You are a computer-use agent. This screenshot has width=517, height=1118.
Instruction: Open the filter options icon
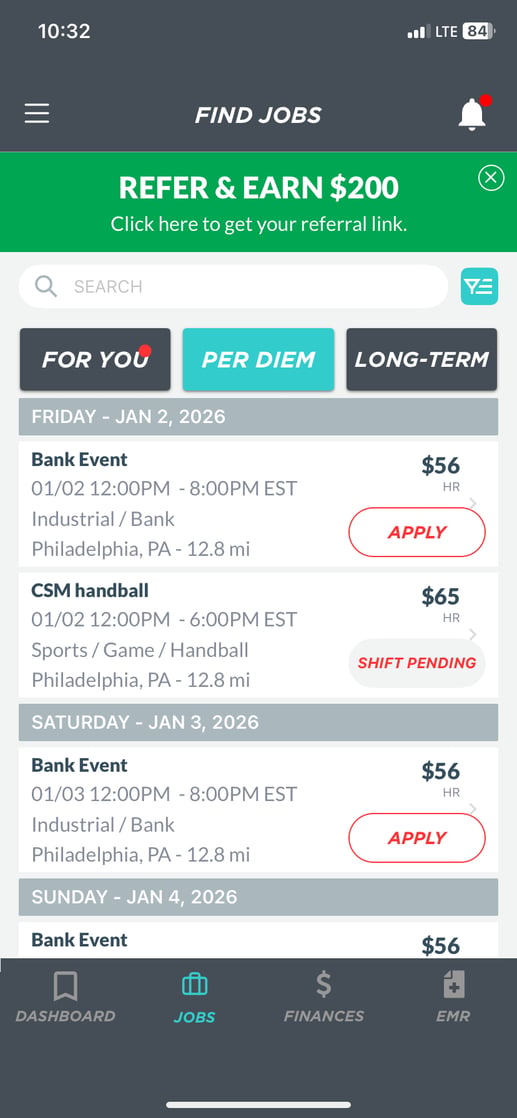tap(479, 287)
